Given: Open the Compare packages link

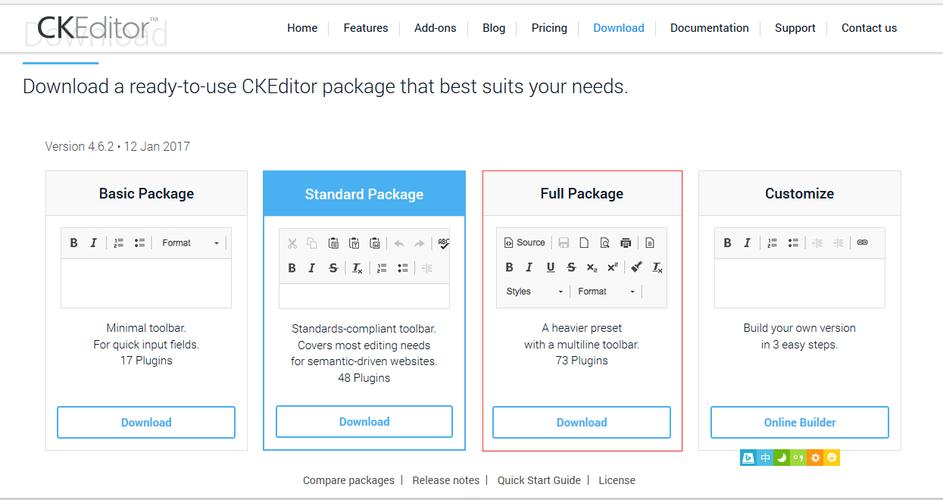Looking at the screenshot, I should tap(348, 480).
